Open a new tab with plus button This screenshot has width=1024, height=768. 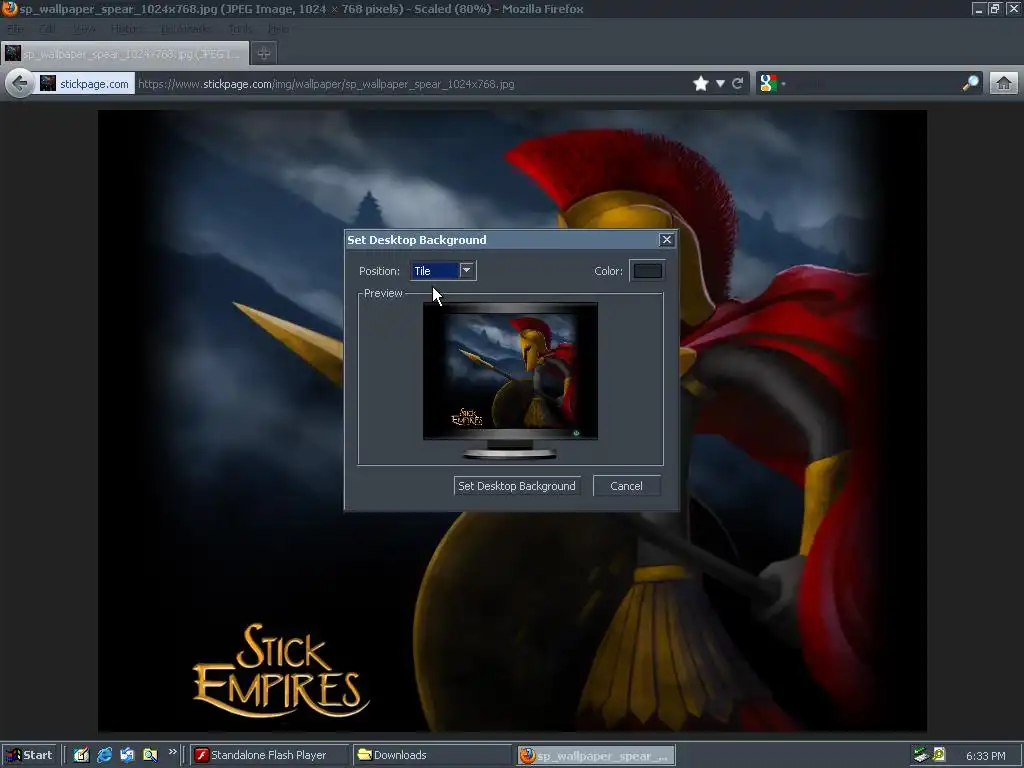click(x=264, y=54)
